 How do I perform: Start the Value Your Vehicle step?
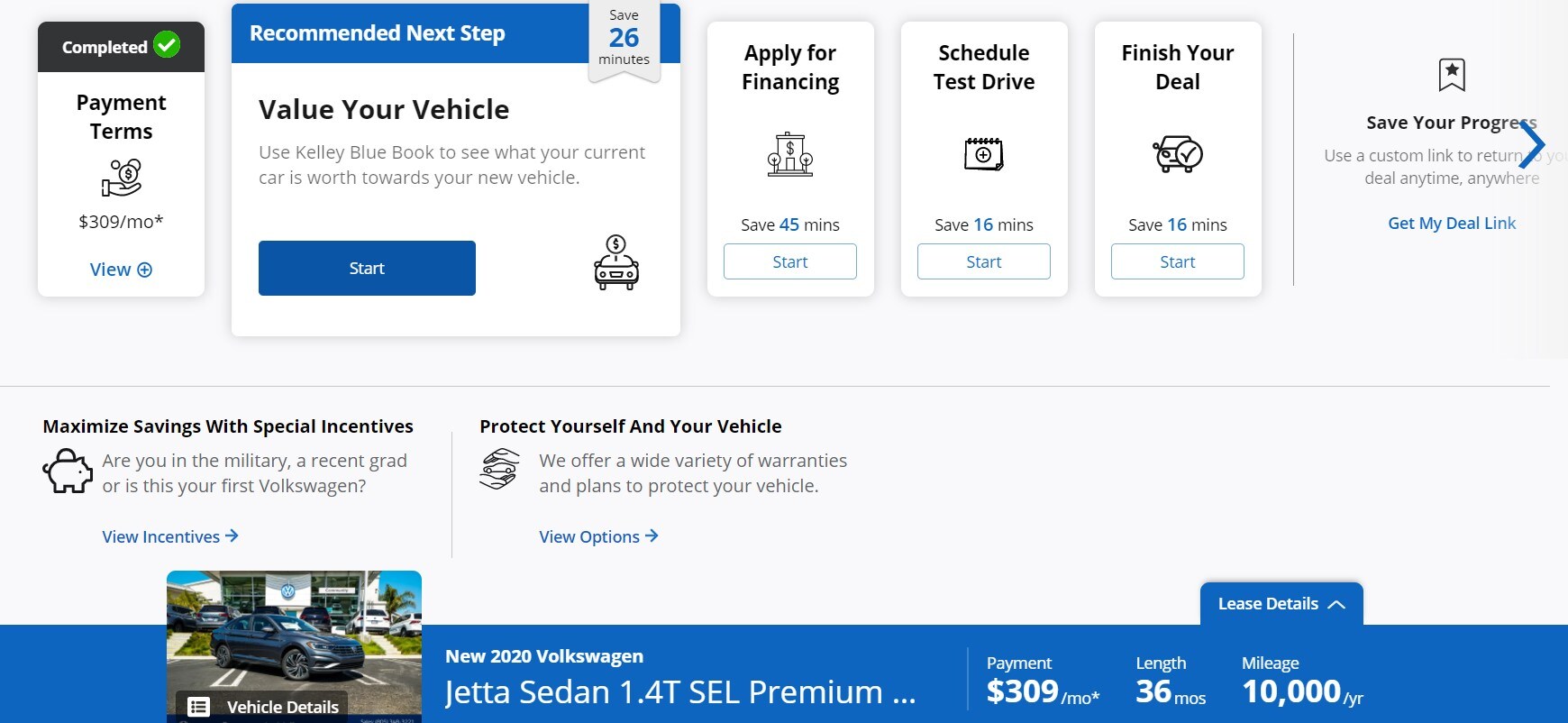(x=367, y=268)
